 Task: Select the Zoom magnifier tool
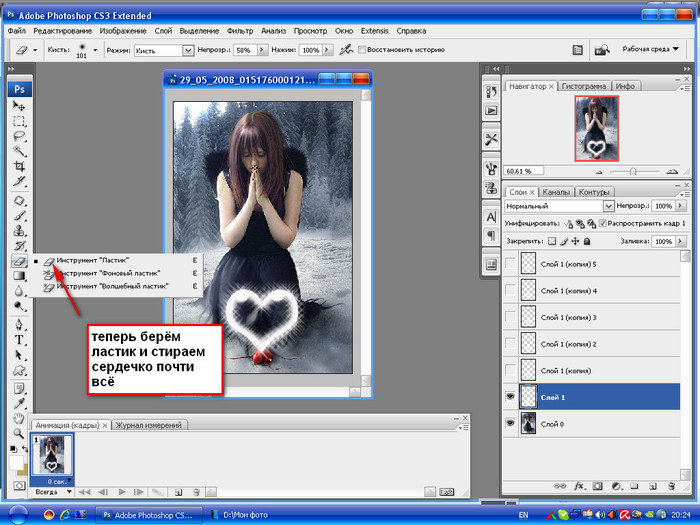(x=18, y=433)
